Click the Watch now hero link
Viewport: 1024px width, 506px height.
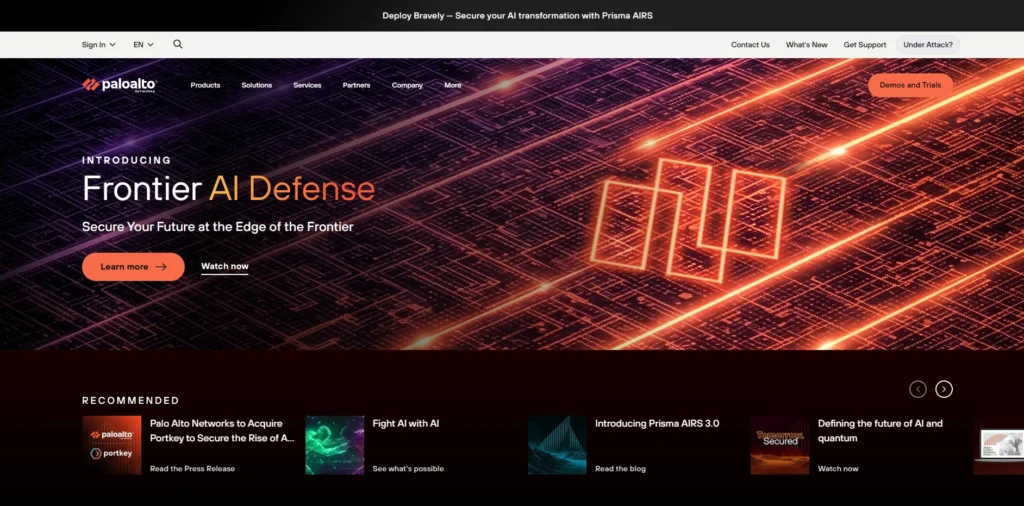pyautogui.click(x=225, y=266)
